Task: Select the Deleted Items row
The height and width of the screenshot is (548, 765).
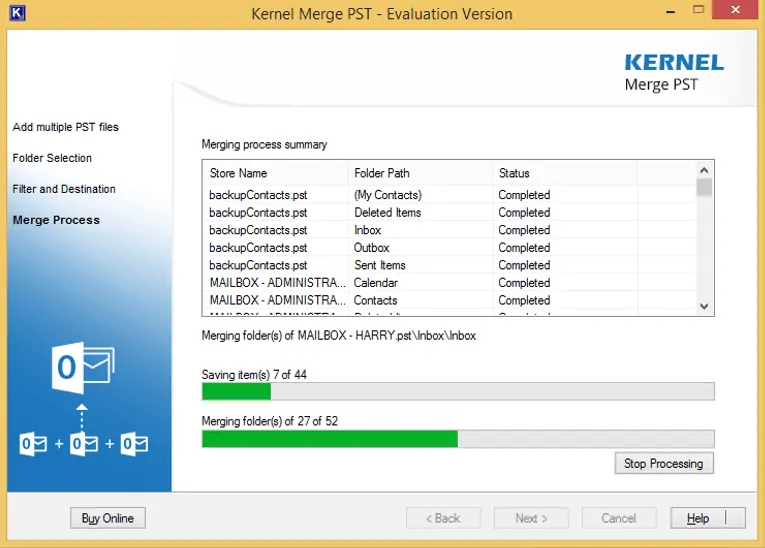Action: click(x=449, y=212)
